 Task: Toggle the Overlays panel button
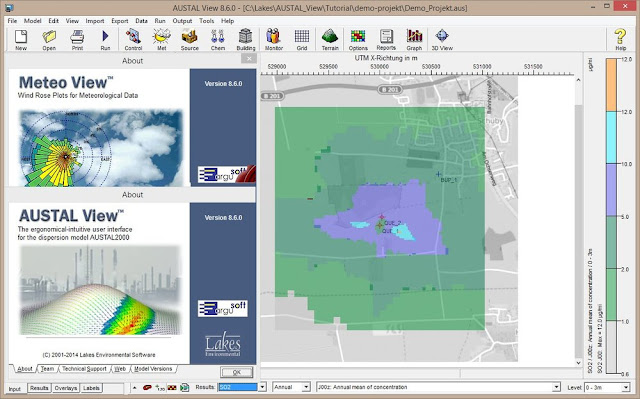[65, 388]
